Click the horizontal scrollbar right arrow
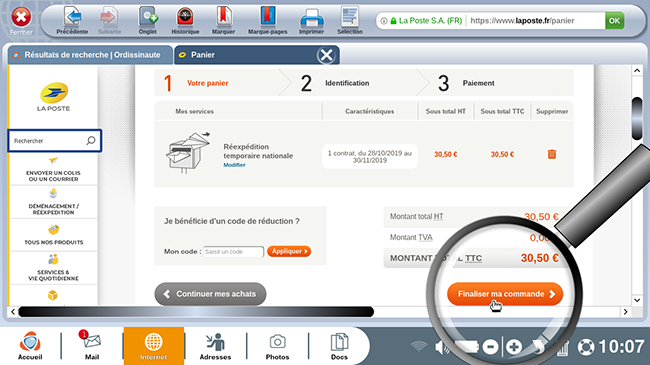650x365 pixels. click(626, 311)
